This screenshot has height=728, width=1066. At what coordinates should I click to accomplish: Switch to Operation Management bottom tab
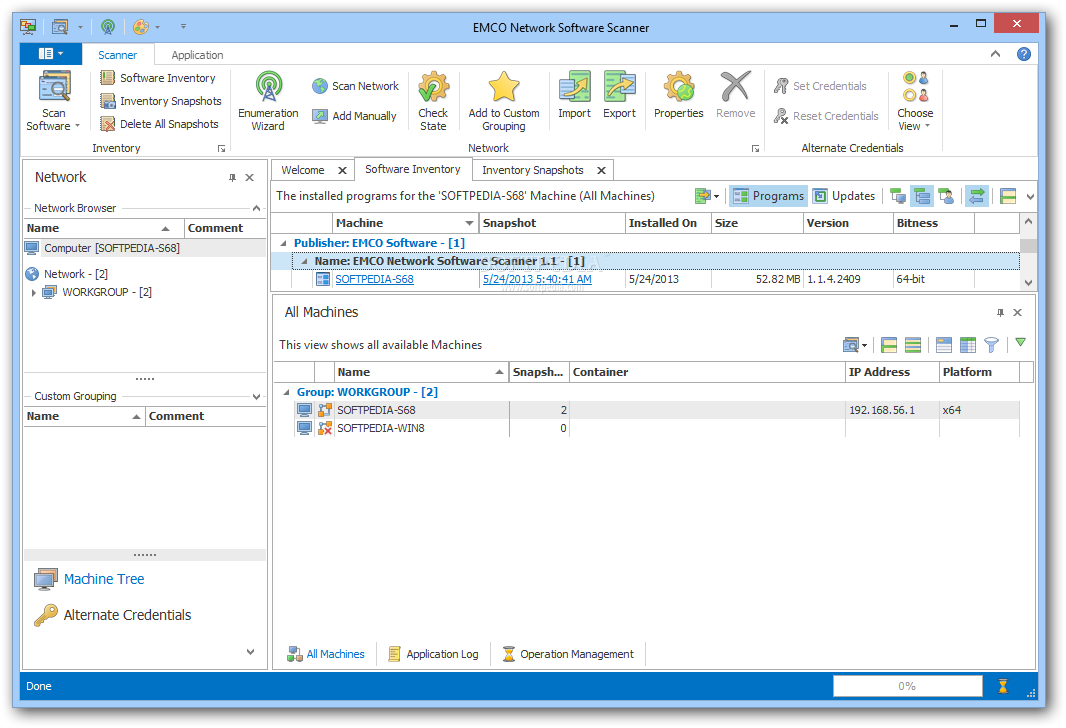tap(568, 654)
